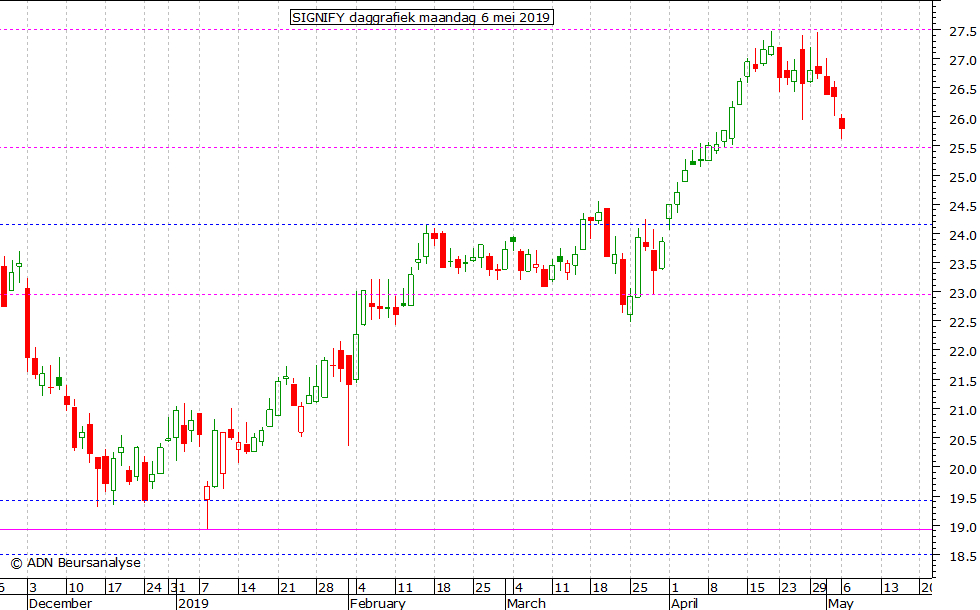Viewport: 980px width, 610px height.
Task: Select the 21.0 price axis label
Action: (x=962, y=411)
